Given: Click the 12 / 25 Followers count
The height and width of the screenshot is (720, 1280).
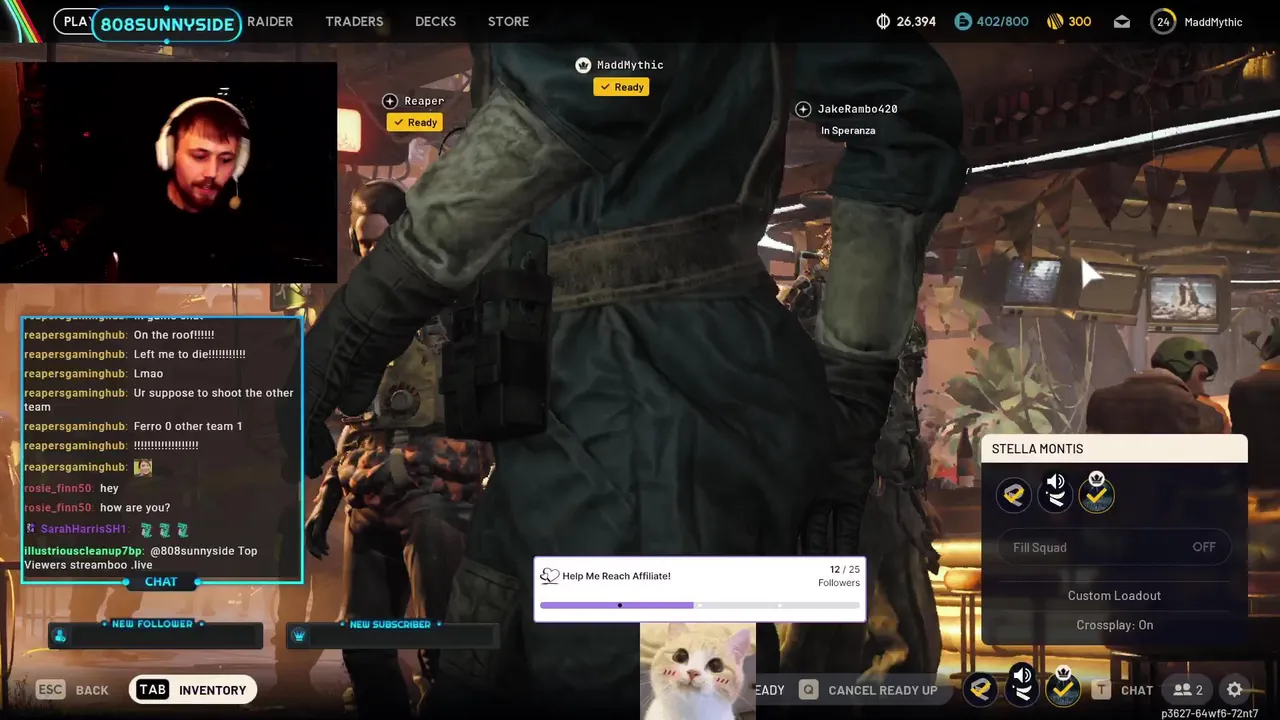Looking at the screenshot, I should coord(839,576).
